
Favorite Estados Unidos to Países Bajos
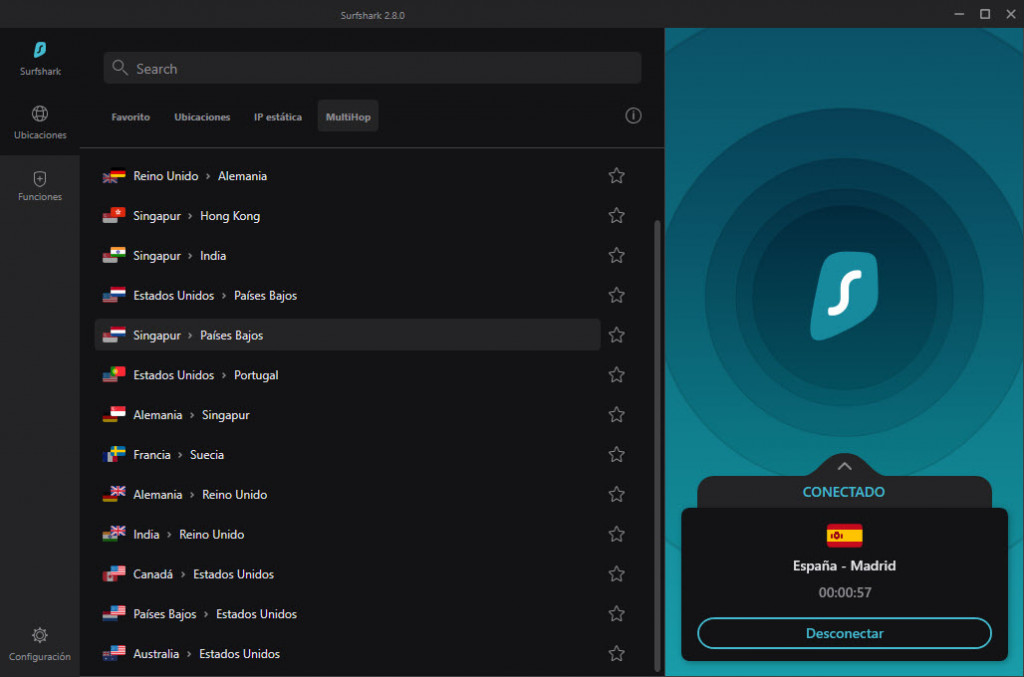coord(616,295)
